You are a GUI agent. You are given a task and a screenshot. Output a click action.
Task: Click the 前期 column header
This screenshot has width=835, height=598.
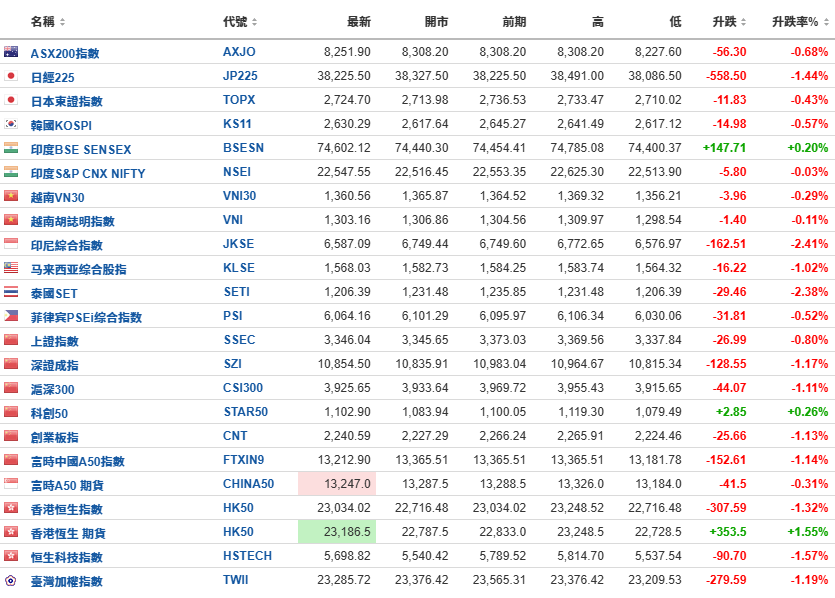coord(514,22)
